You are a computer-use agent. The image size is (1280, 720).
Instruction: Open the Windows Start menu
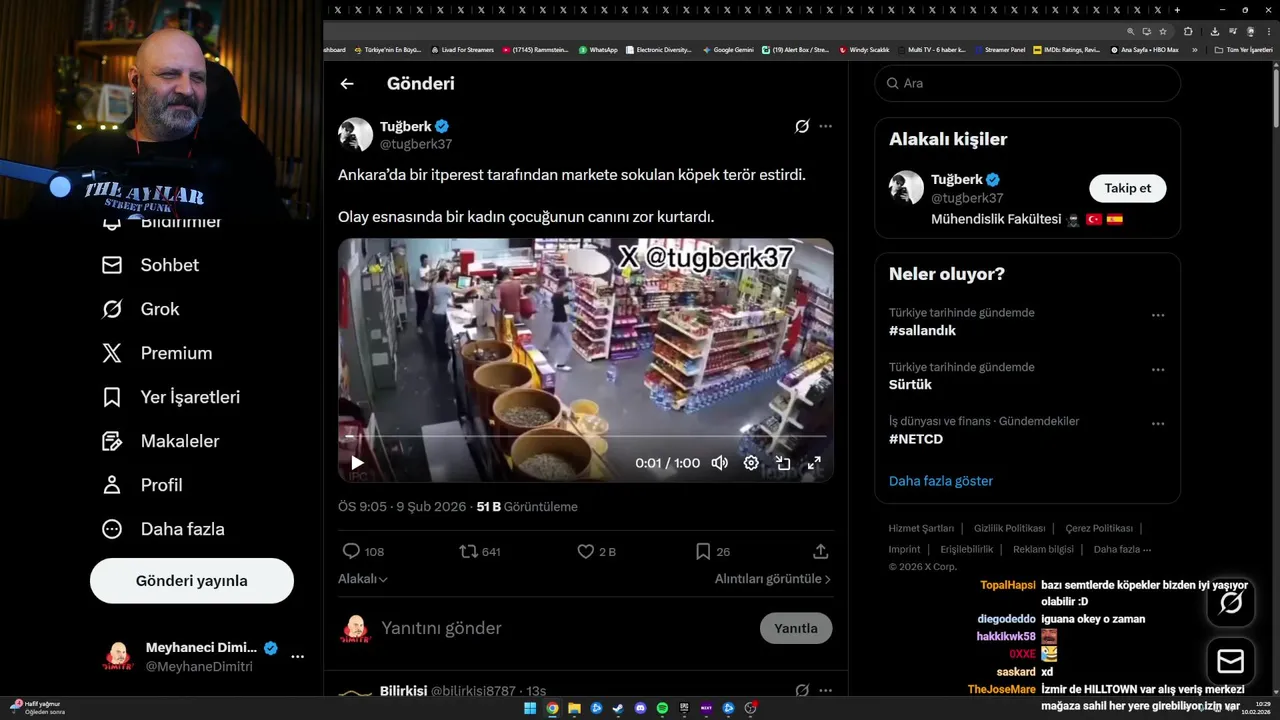pos(530,708)
